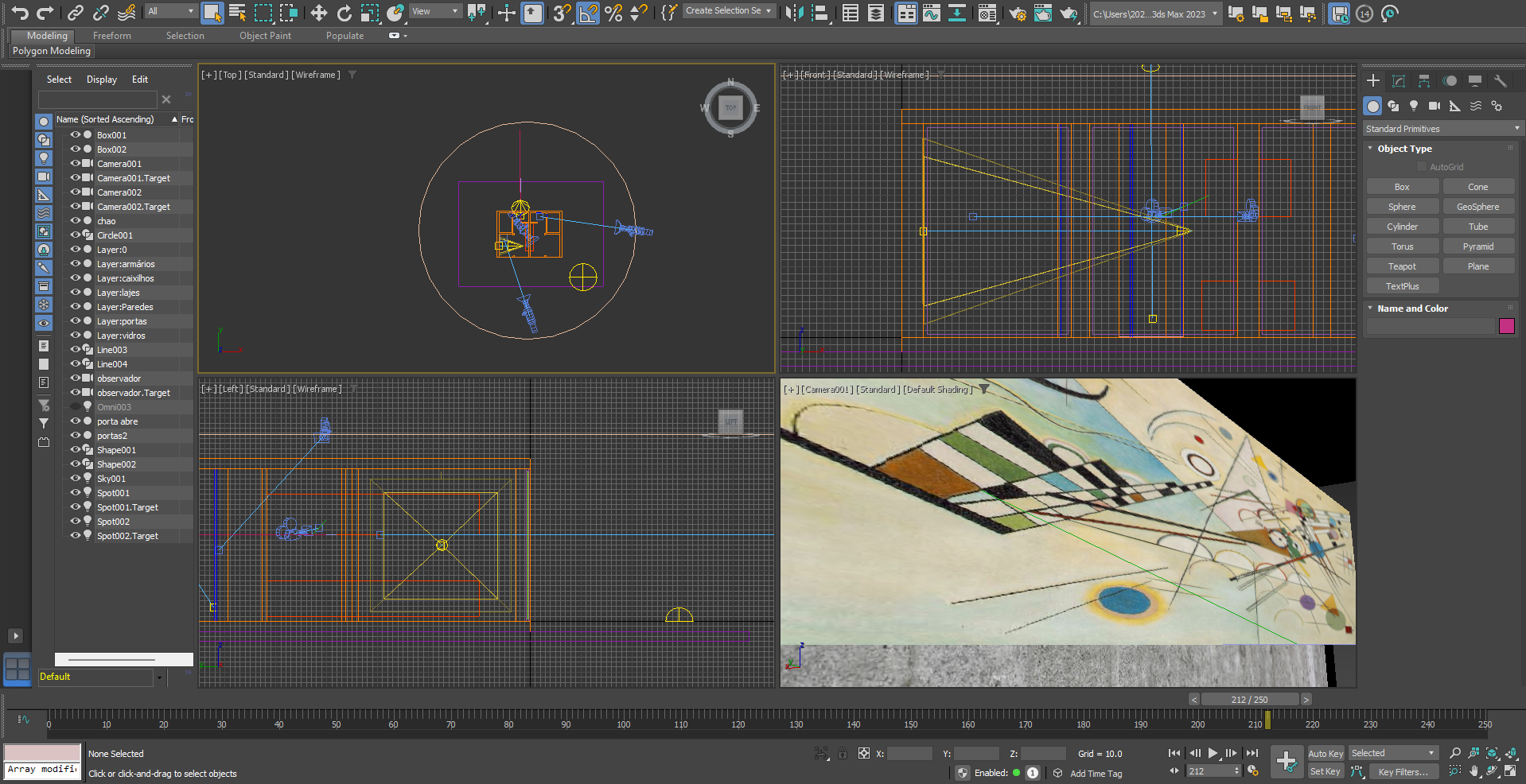Open the Standard Primitives dropdown
This screenshot has width=1526, height=784.
pyautogui.click(x=1441, y=129)
